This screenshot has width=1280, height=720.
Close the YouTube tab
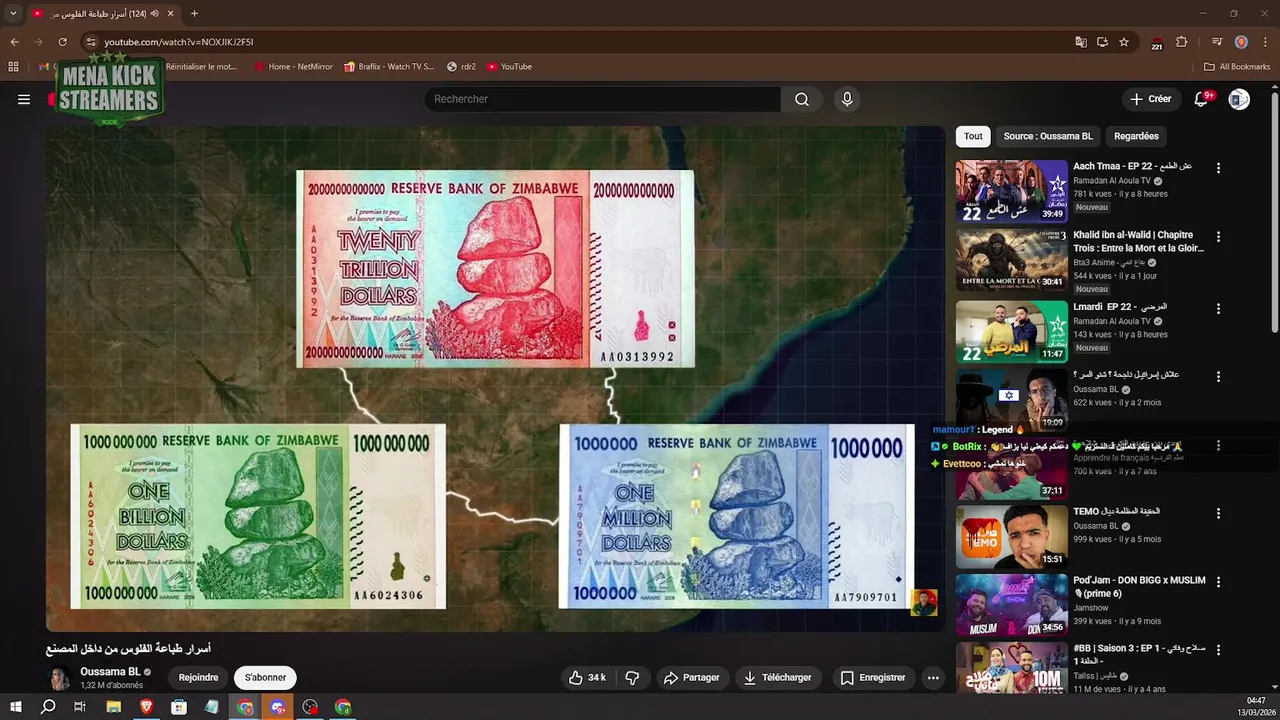pos(170,13)
